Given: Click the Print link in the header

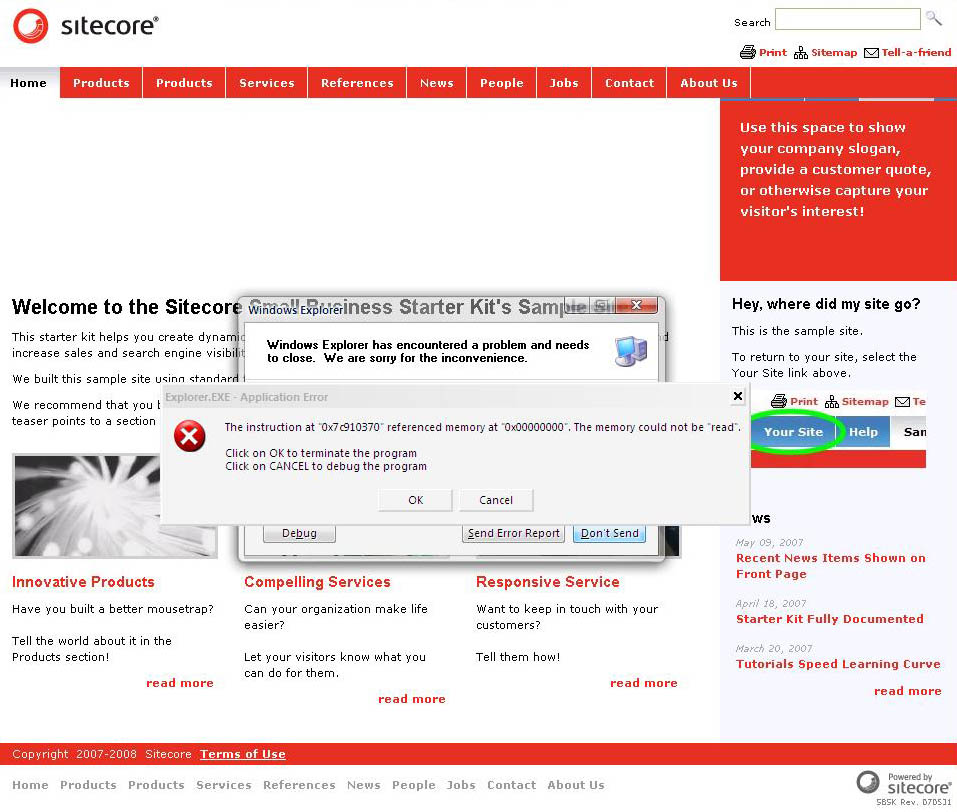Looking at the screenshot, I should tap(773, 53).
